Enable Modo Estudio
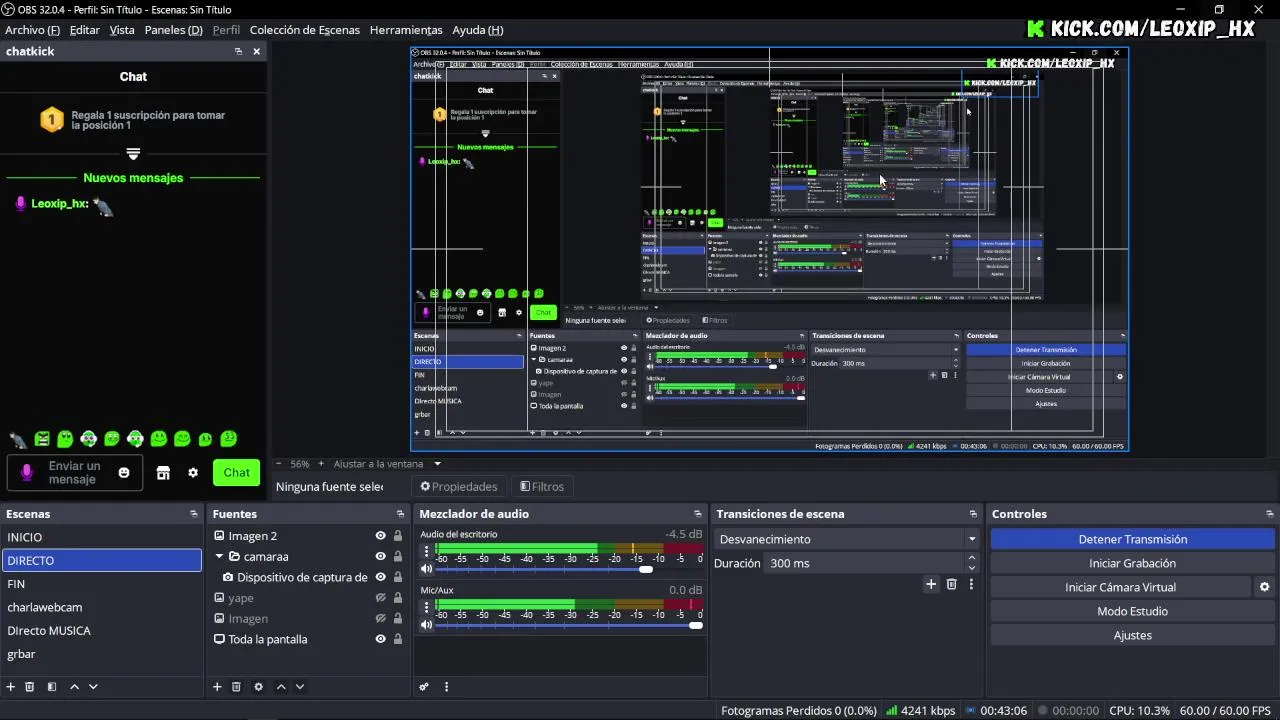This screenshot has width=1280, height=720. (1133, 611)
